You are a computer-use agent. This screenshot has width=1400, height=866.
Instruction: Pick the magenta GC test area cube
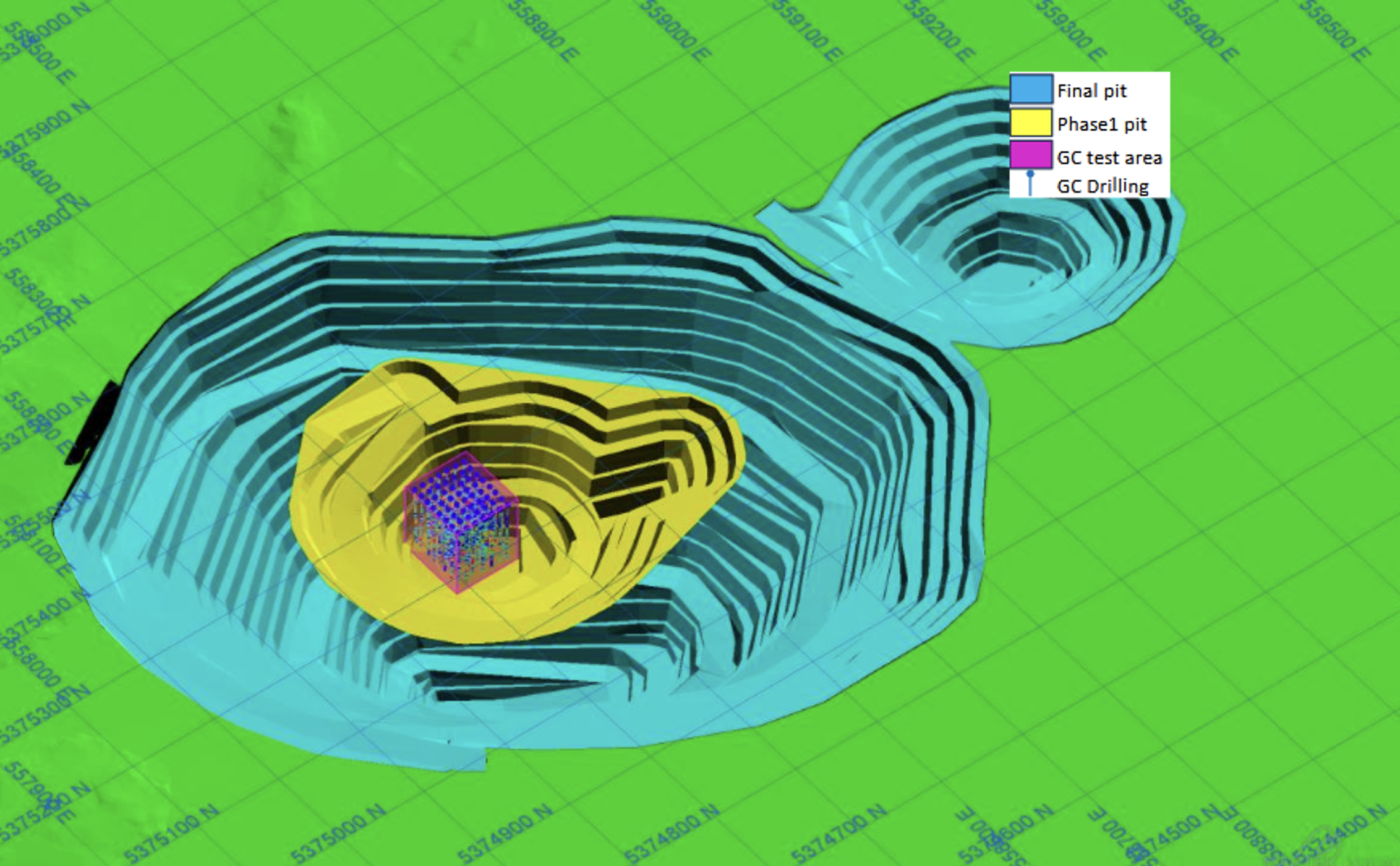pos(461,523)
